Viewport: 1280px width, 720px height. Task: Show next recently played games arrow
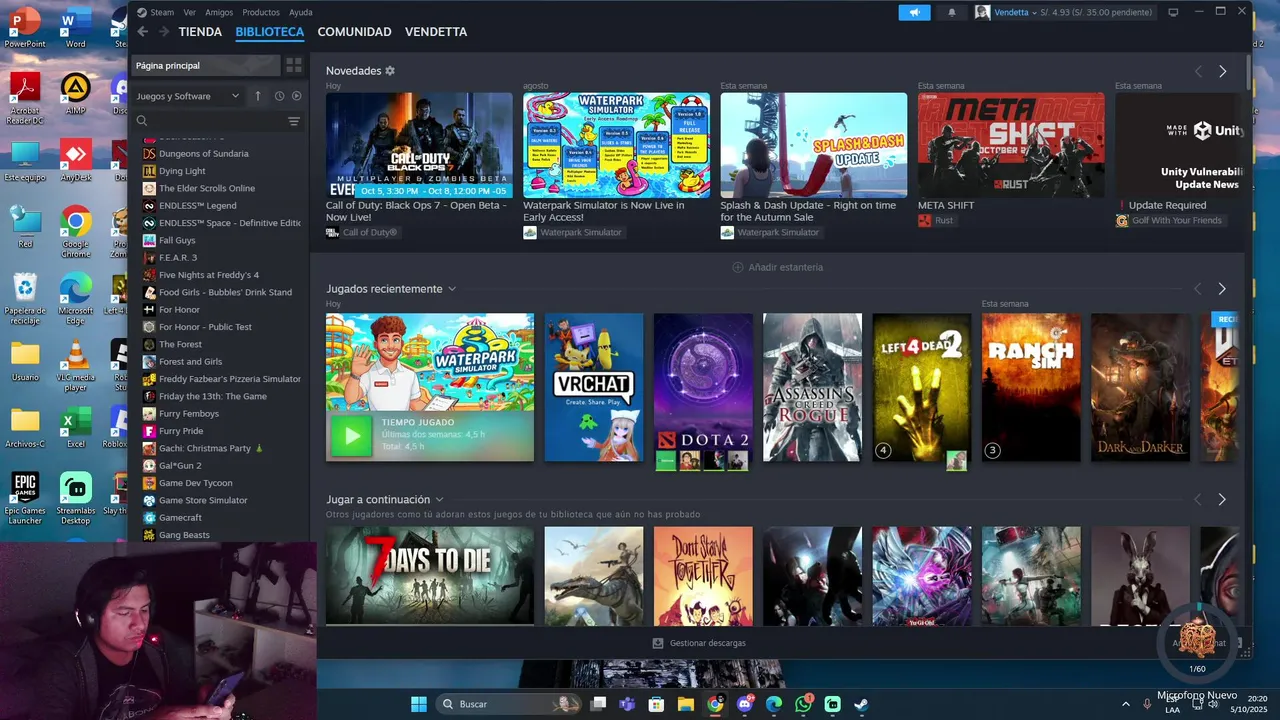point(1222,289)
